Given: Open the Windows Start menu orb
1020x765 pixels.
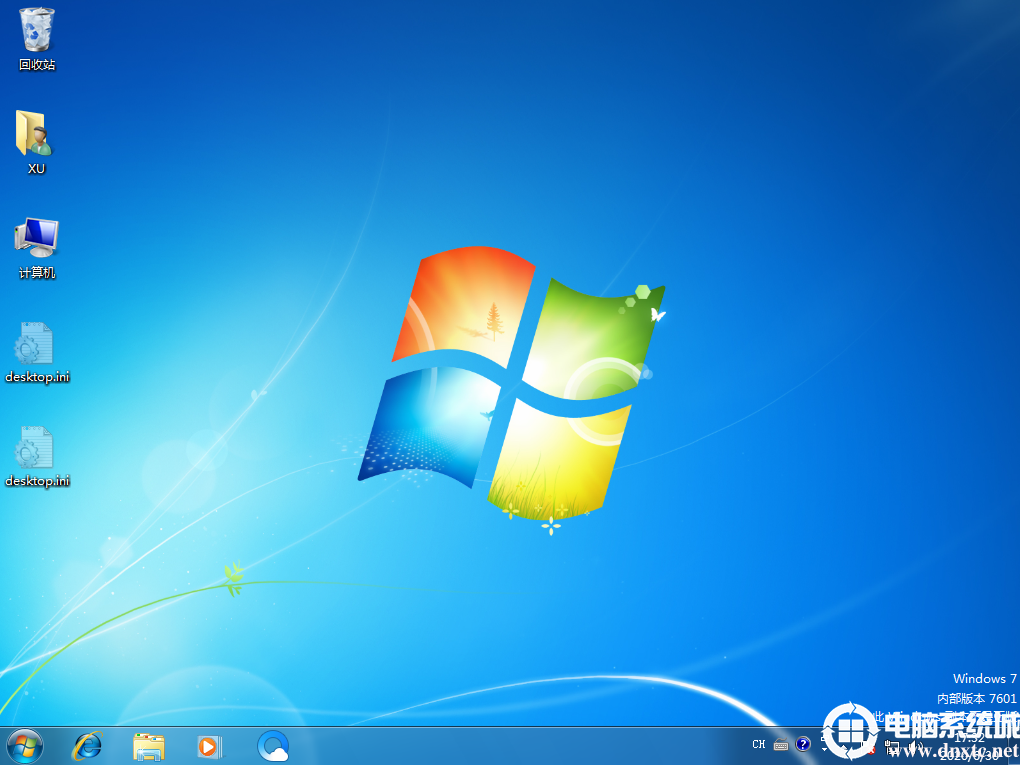Looking at the screenshot, I should [x=25, y=745].
